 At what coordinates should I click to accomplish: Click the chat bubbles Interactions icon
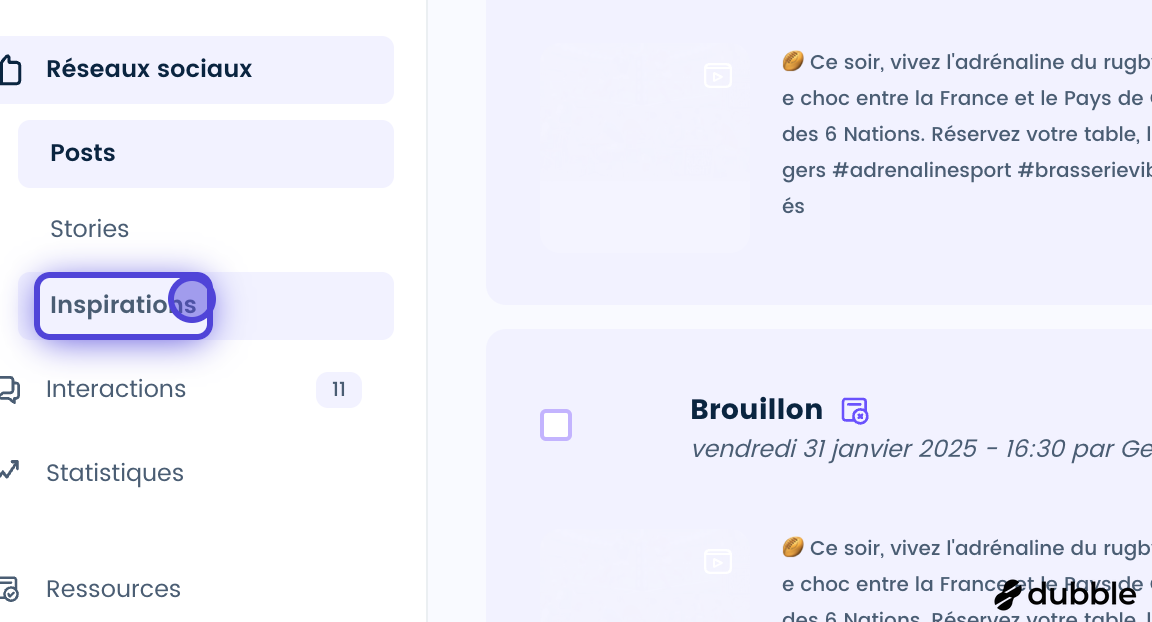point(10,389)
